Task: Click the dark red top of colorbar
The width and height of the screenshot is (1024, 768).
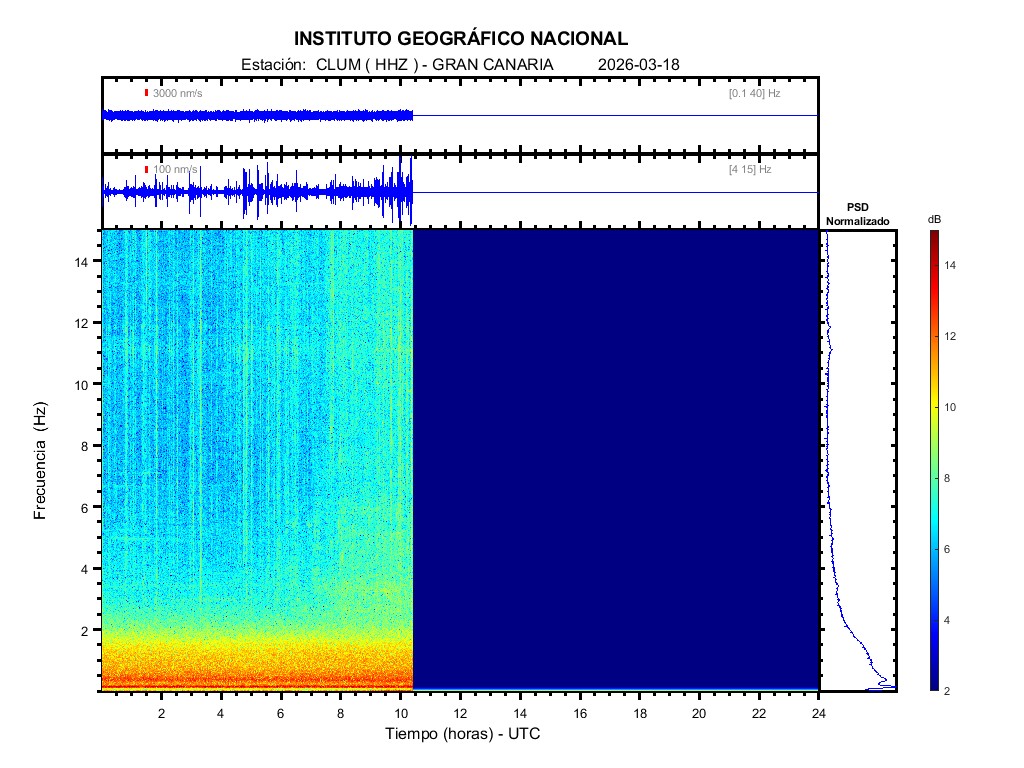Action: pyautogui.click(x=933, y=236)
